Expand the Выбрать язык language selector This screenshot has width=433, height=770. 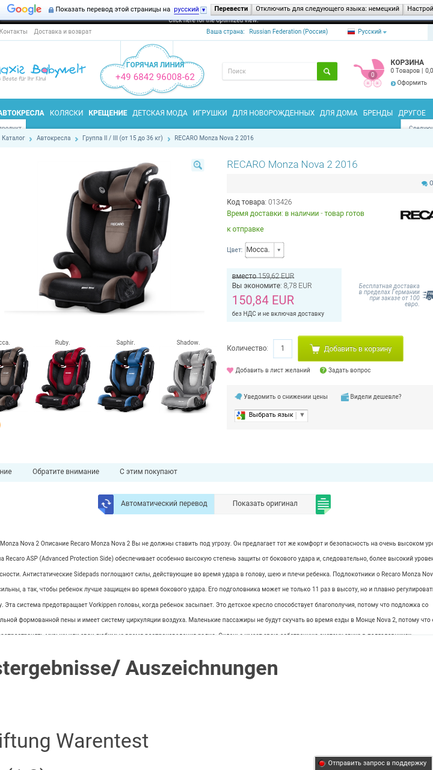[271, 415]
